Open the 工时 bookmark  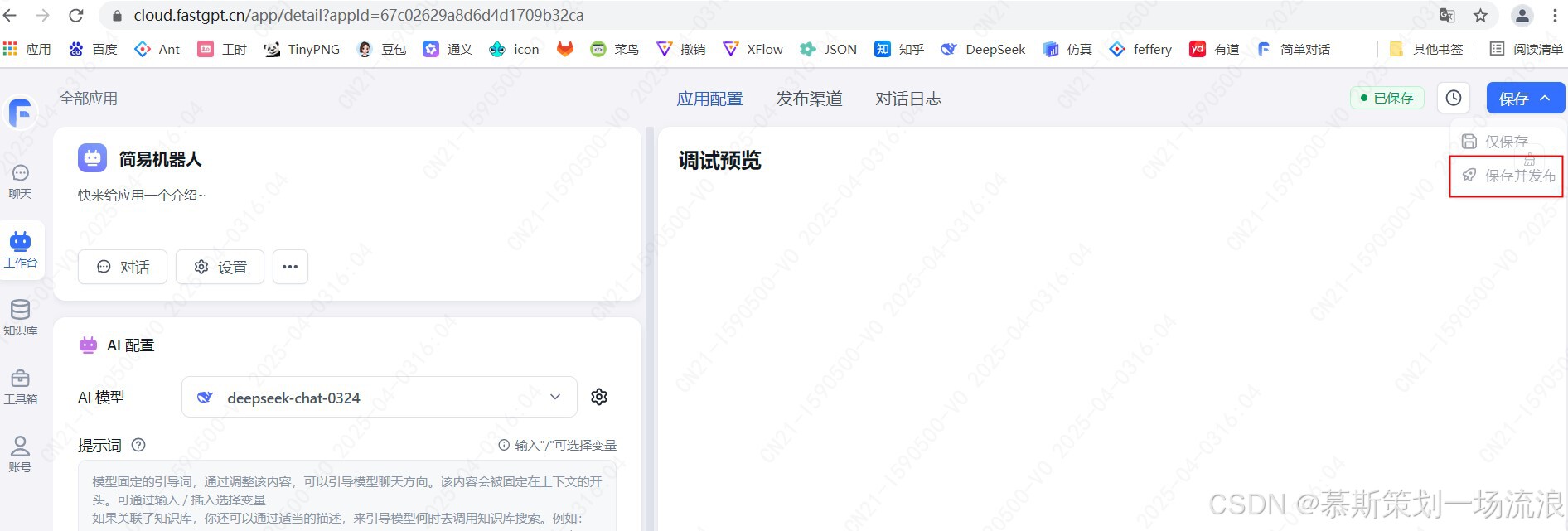pos(222,49)
